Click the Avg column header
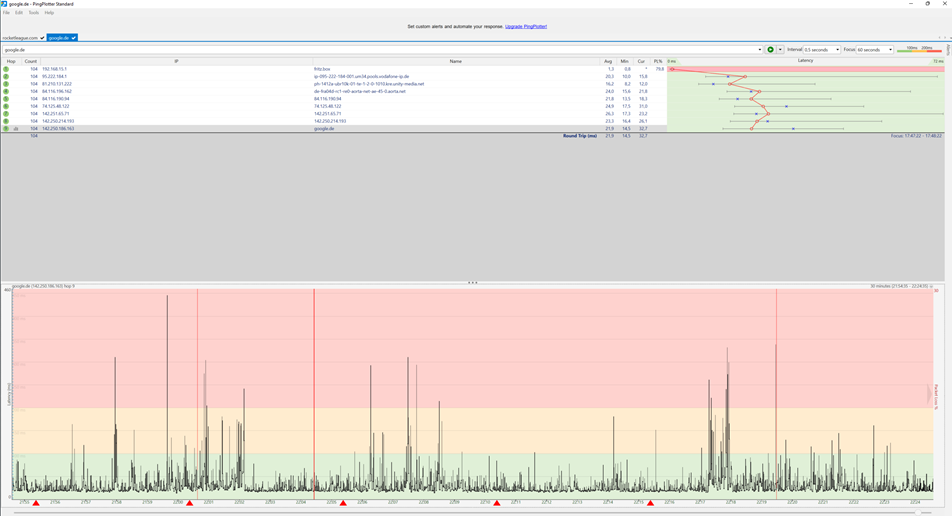The width and height of the screenshot is (952, 516). 608,61
